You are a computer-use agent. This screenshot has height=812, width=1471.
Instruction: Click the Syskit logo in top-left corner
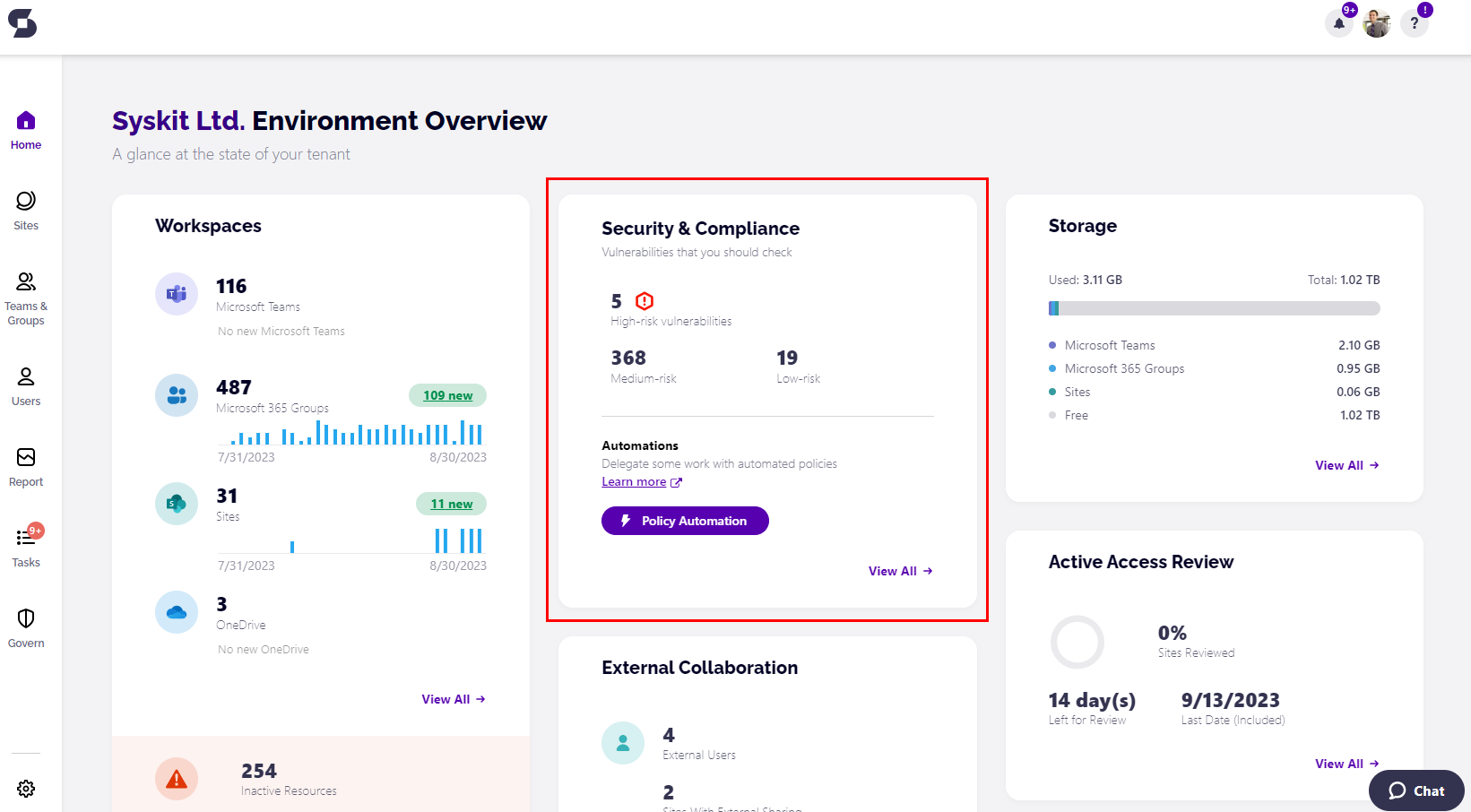point(22,23)
